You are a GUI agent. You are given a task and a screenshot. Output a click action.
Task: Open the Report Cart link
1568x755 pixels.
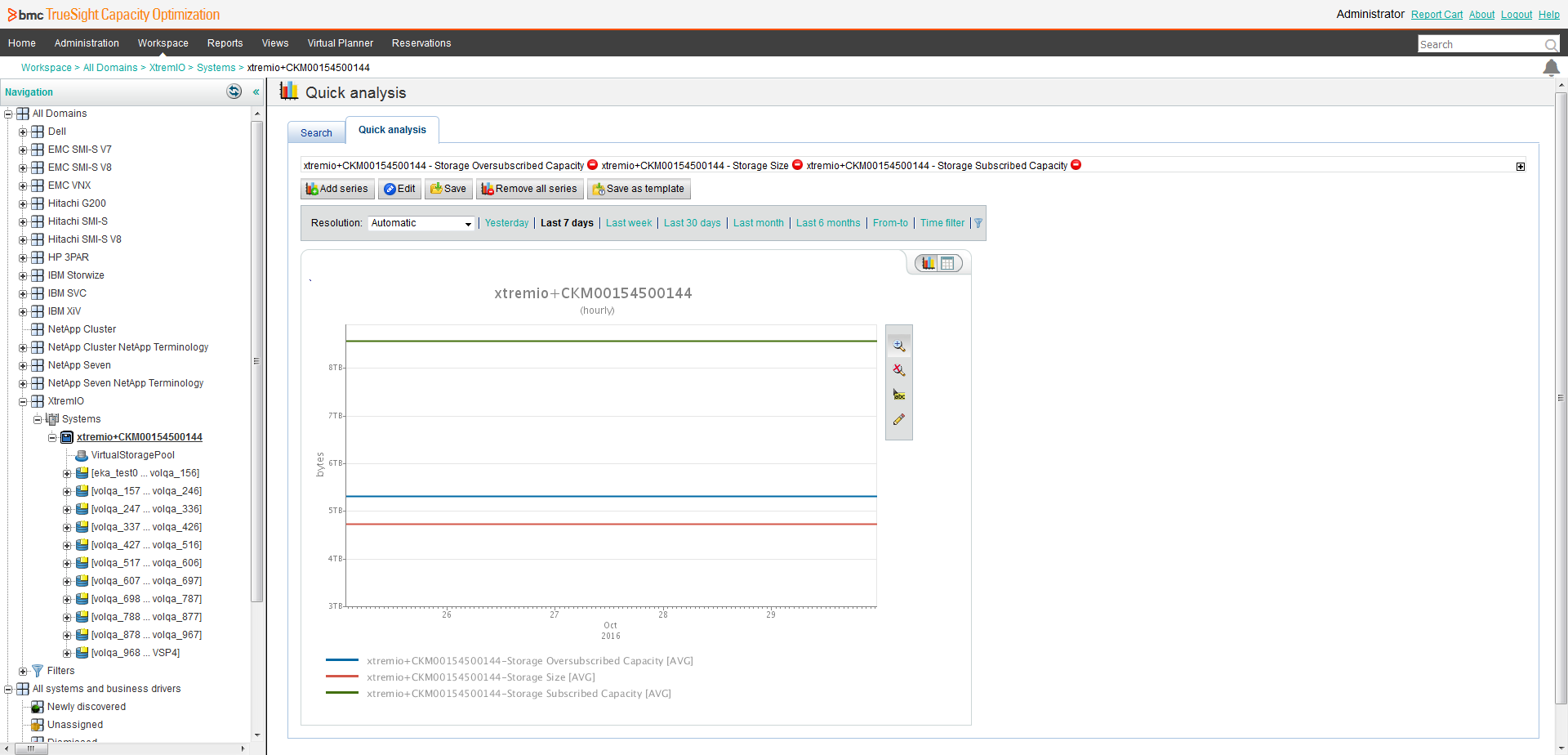(x=1437, y=15)
